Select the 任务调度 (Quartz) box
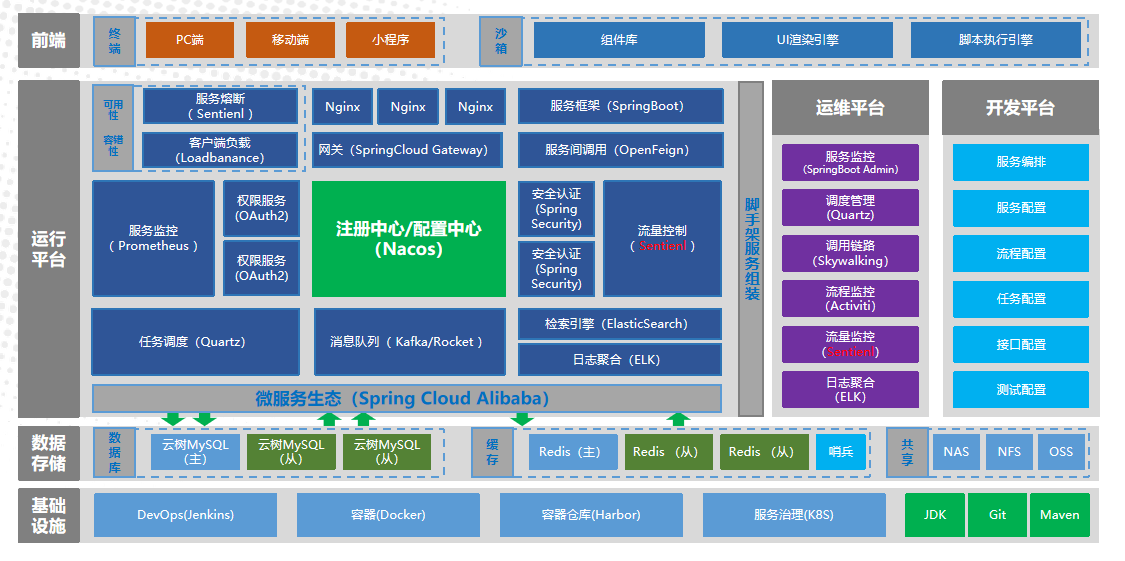1125x561 pixels. pyautogui.click(x=195, y=342)
